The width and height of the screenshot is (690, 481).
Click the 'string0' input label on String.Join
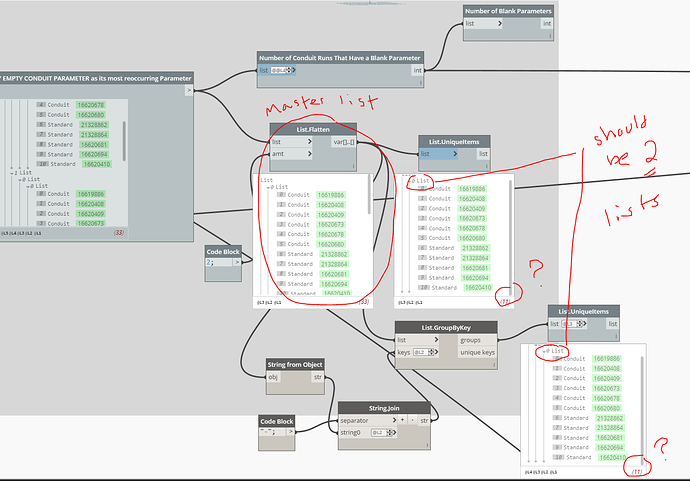pos(350,433)
